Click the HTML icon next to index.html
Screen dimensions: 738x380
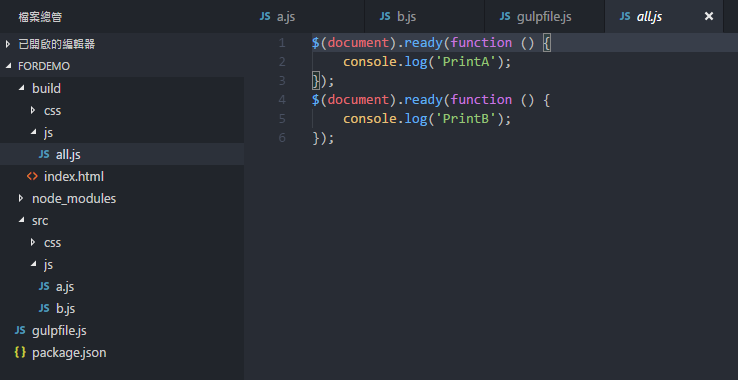pyautogui.click(x=32, y=177)
